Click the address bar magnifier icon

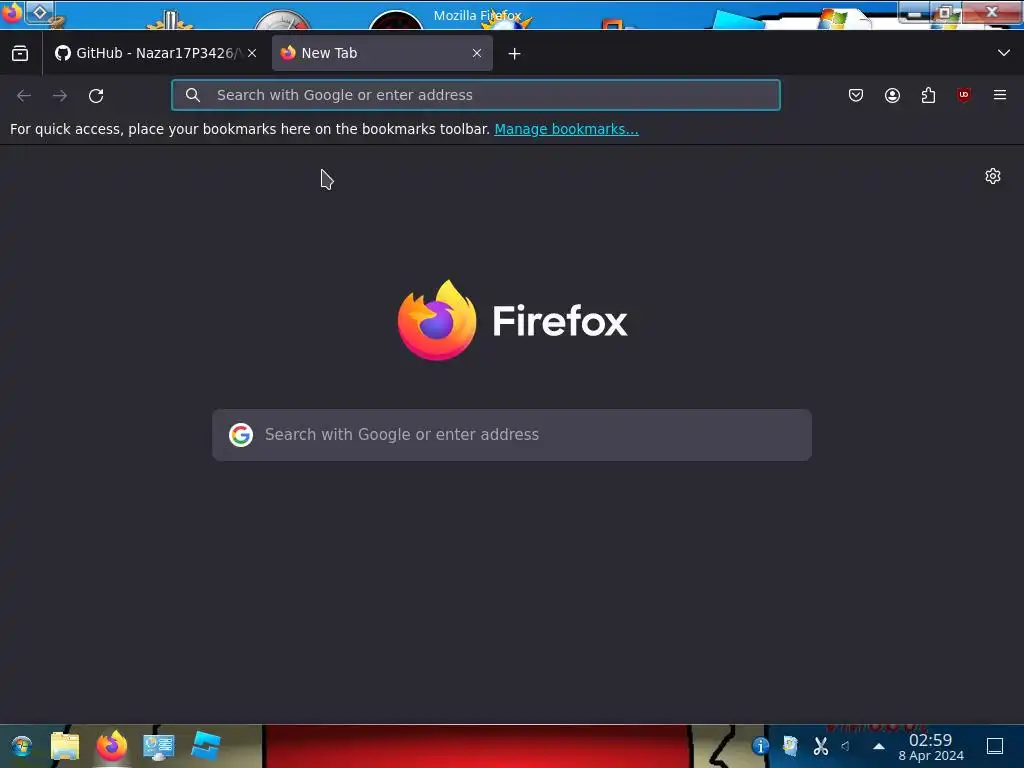pyautogui.click(x=193, y=95)
